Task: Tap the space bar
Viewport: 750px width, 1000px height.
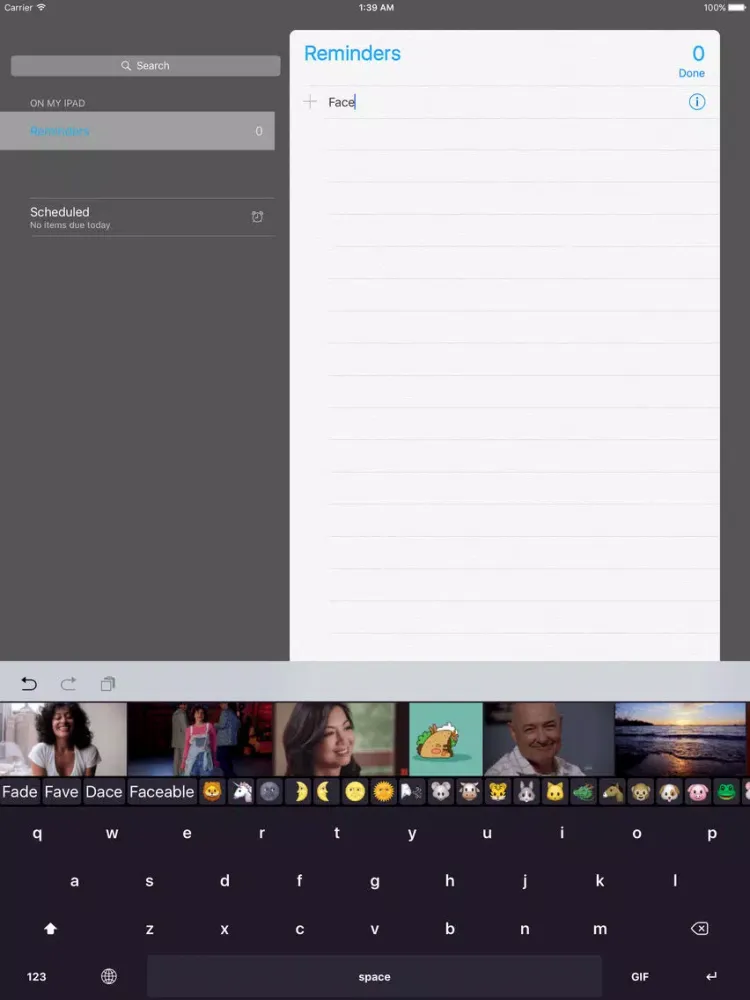Action: coord(374,976)
